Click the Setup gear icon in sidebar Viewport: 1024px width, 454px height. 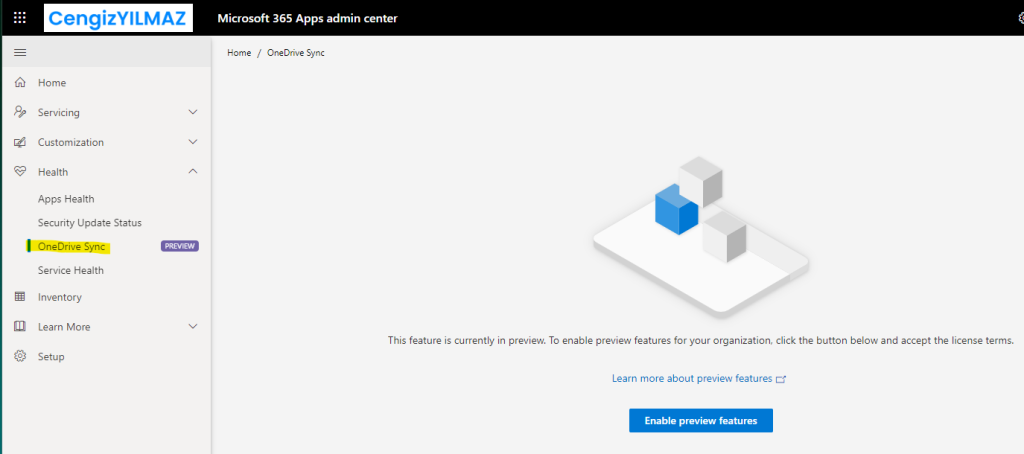pyautogui.click(x=19, y=357)
